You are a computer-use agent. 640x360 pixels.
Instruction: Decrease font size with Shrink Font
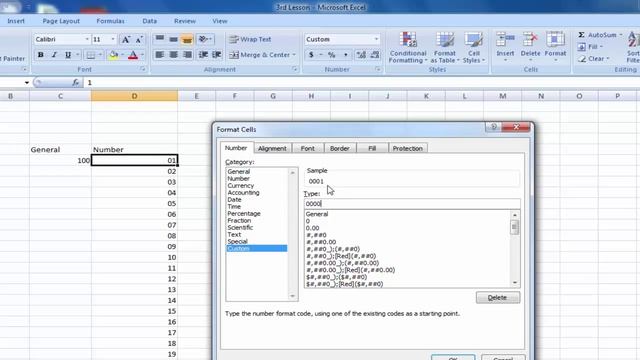(139, 40)
